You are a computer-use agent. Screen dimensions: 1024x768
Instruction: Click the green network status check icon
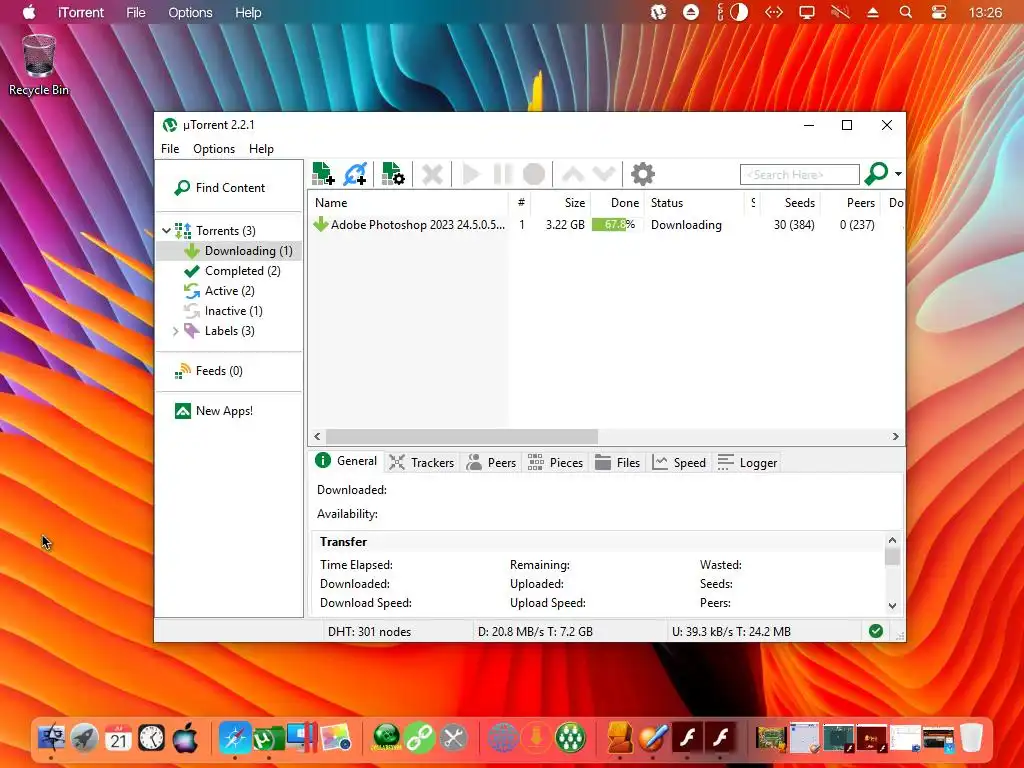(x=876, y=631)
